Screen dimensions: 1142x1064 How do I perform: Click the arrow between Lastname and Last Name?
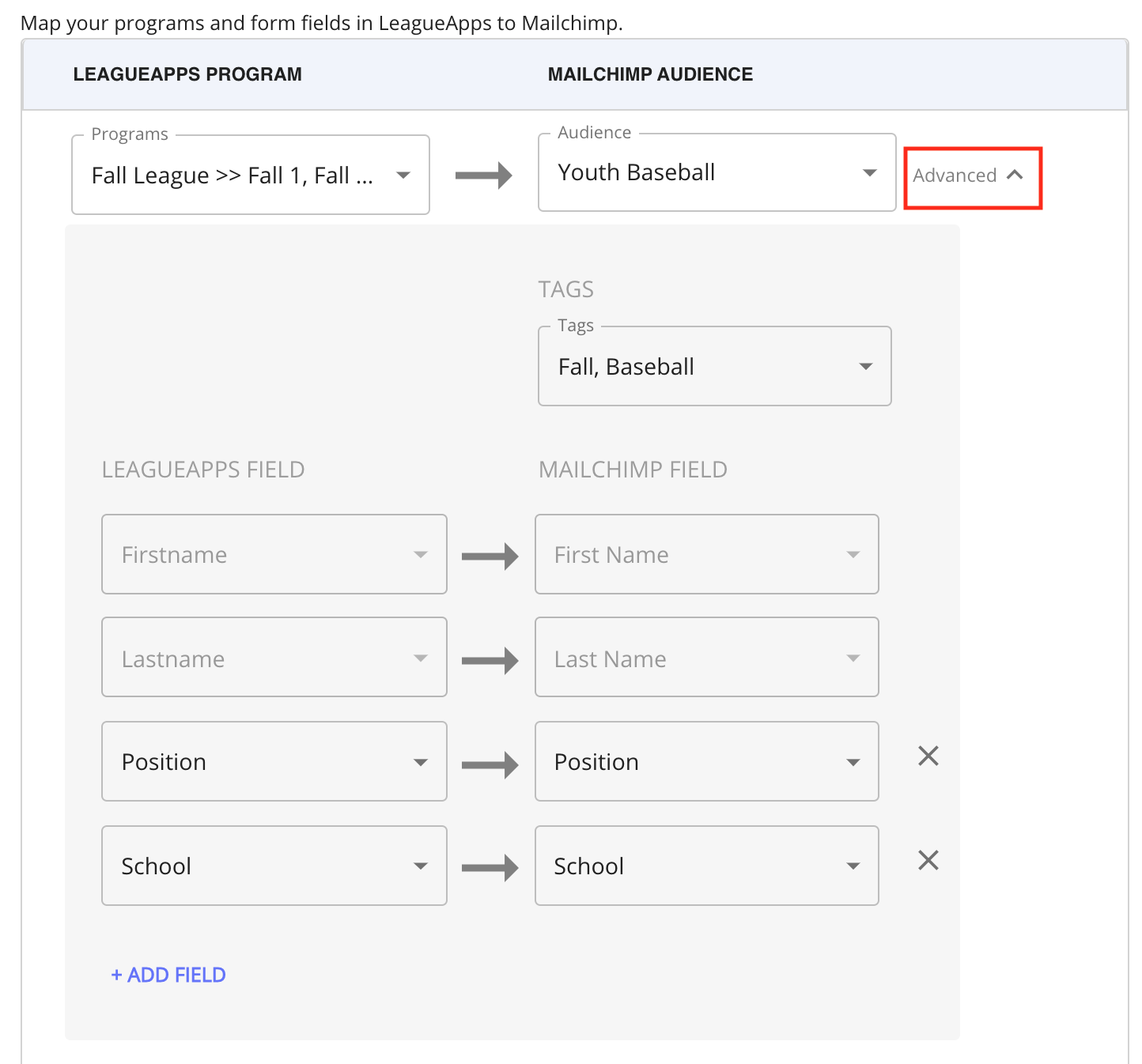(x=490, y=658)
